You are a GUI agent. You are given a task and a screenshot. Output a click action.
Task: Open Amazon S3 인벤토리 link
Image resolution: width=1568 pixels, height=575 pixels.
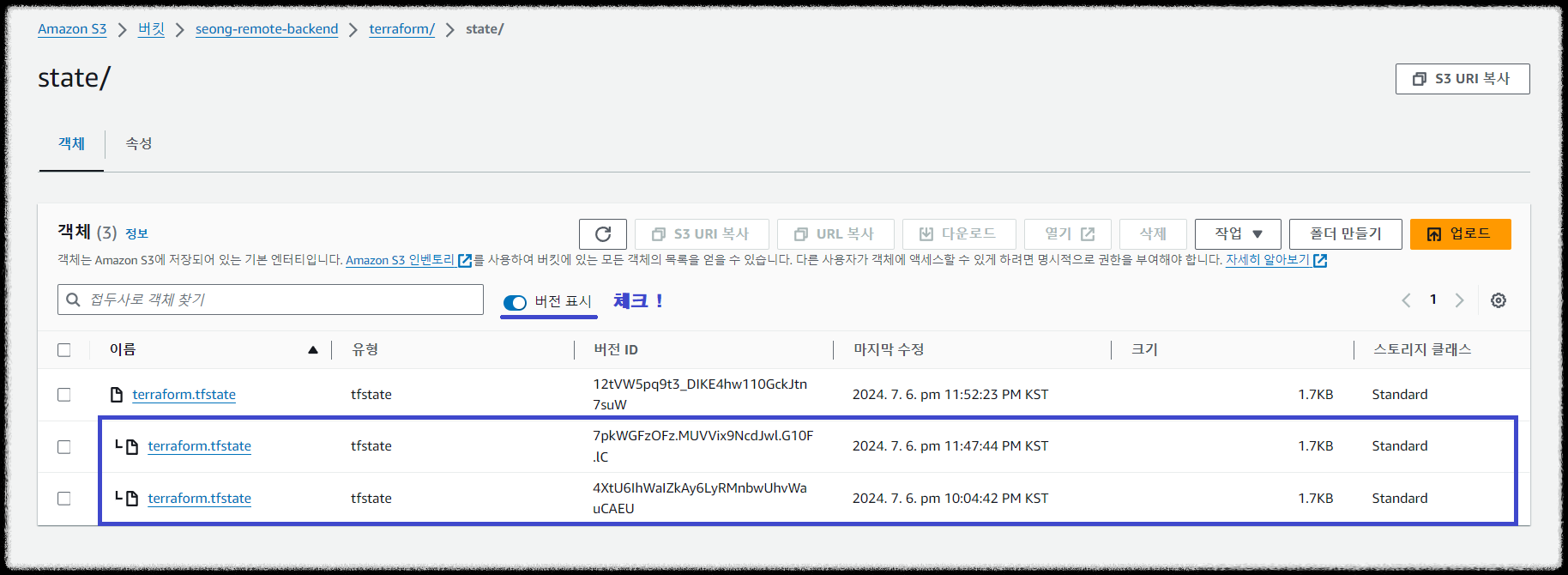pos(401,260)
